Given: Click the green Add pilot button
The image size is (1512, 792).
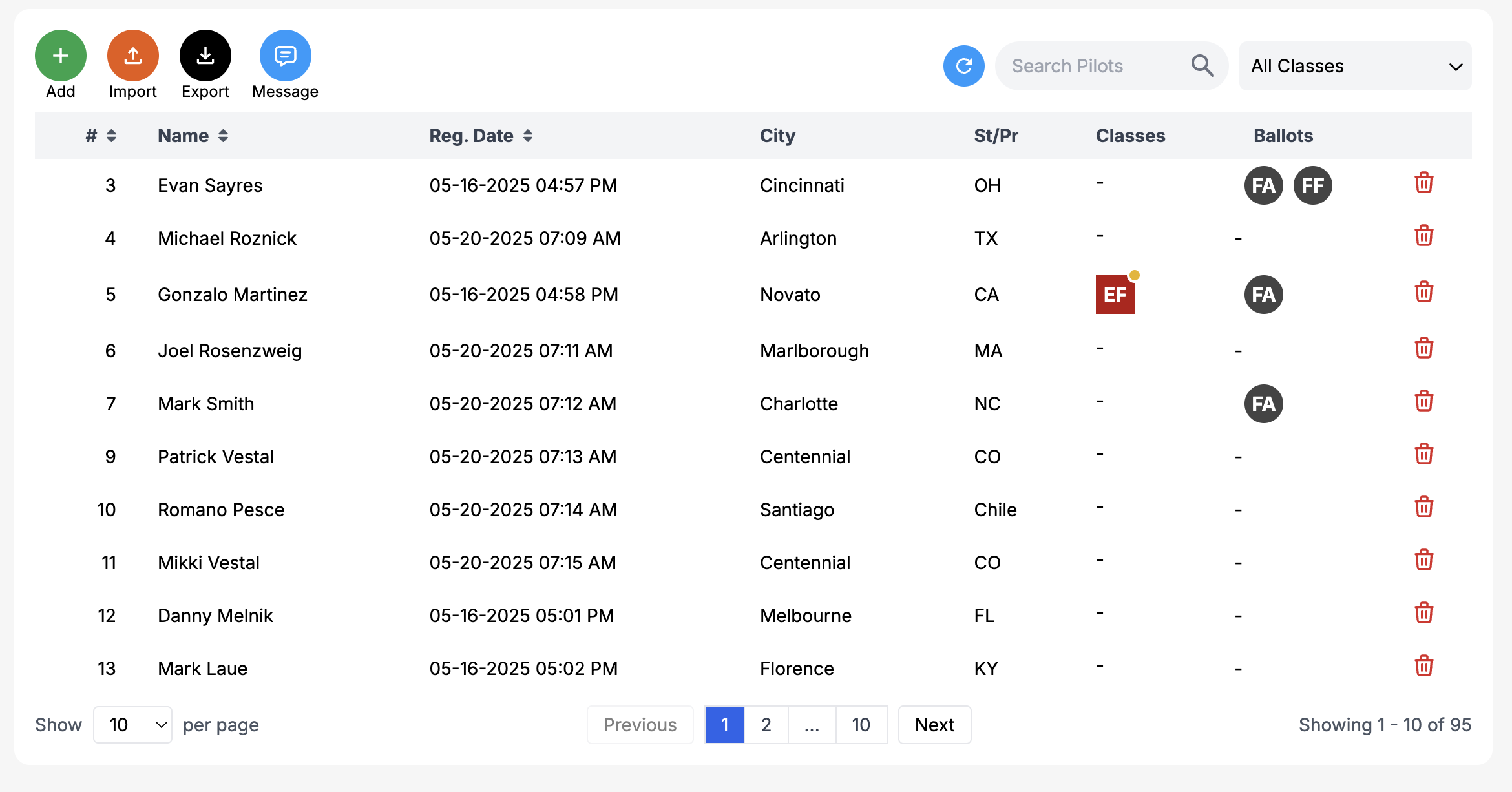Looking at the screenshot, I should point(61,56).
